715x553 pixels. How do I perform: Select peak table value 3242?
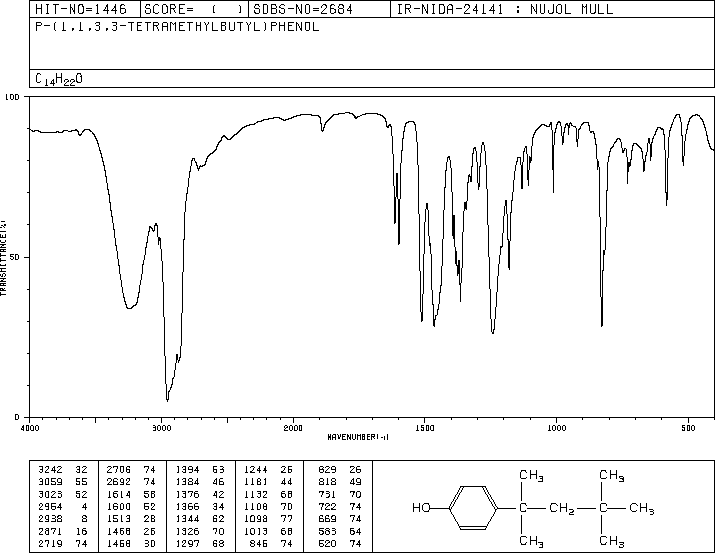tap(50, 470)
